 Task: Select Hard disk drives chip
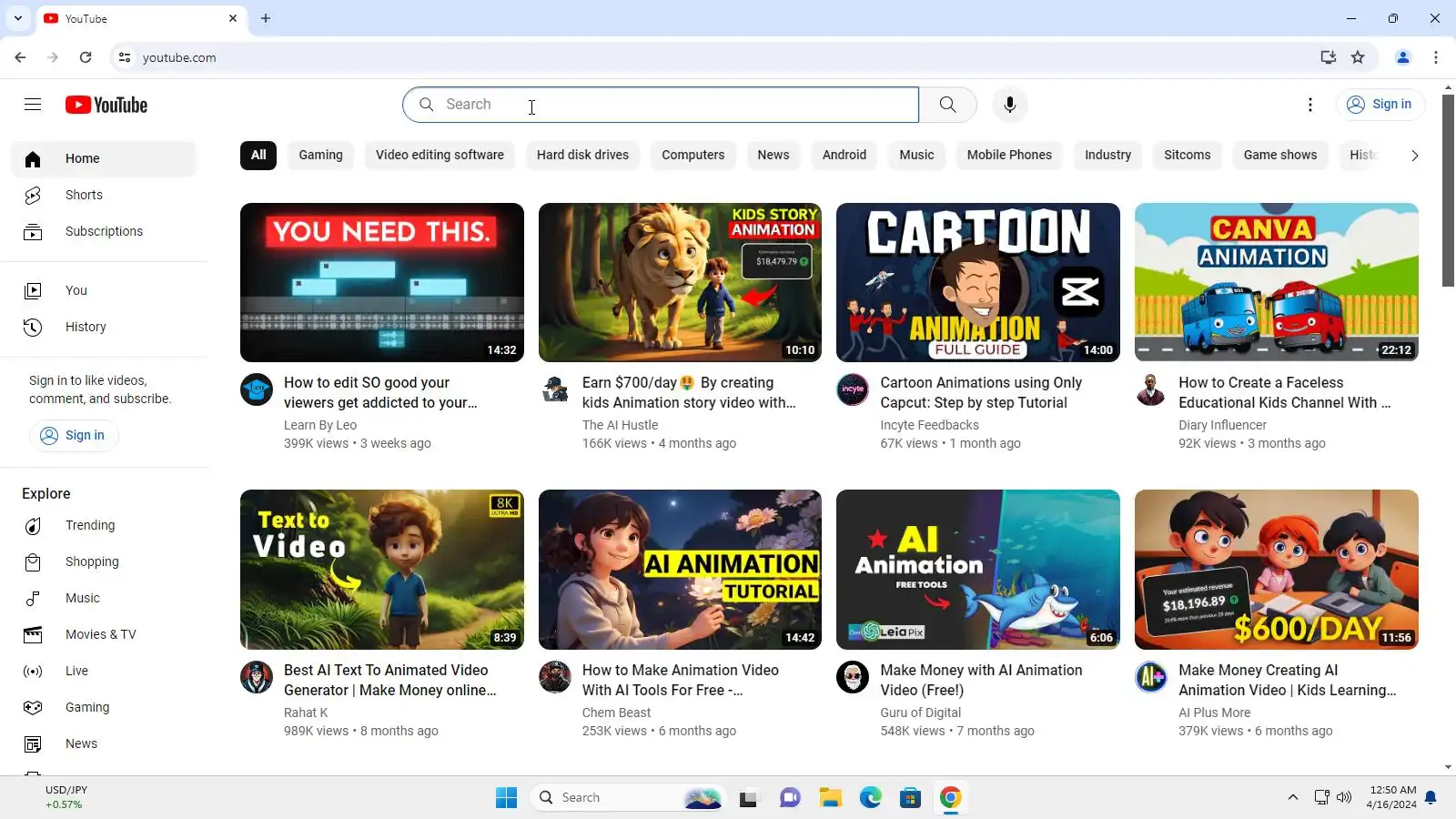[582, 155]
